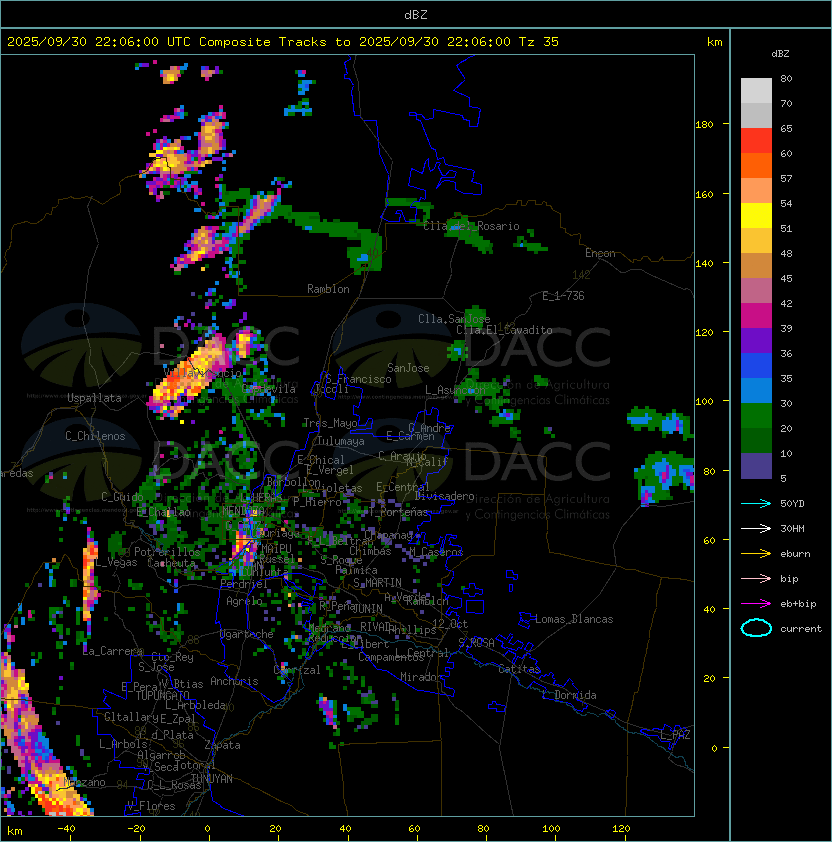Image resolution: width=832 pixels, height=842 pixels.
Task: Click the cyan ellipse labeled current
Action: (756, 628)
